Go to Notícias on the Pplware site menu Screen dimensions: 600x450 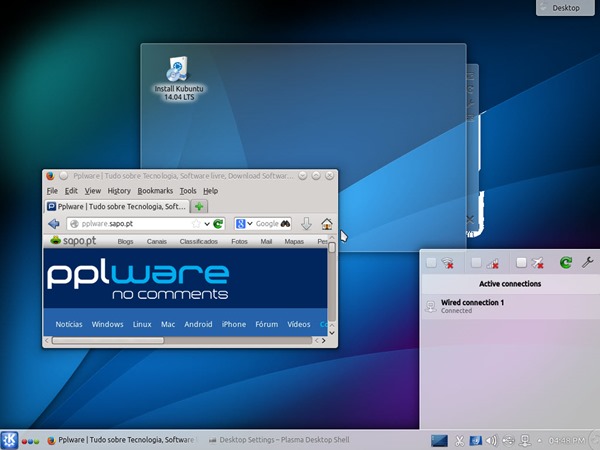69,324
